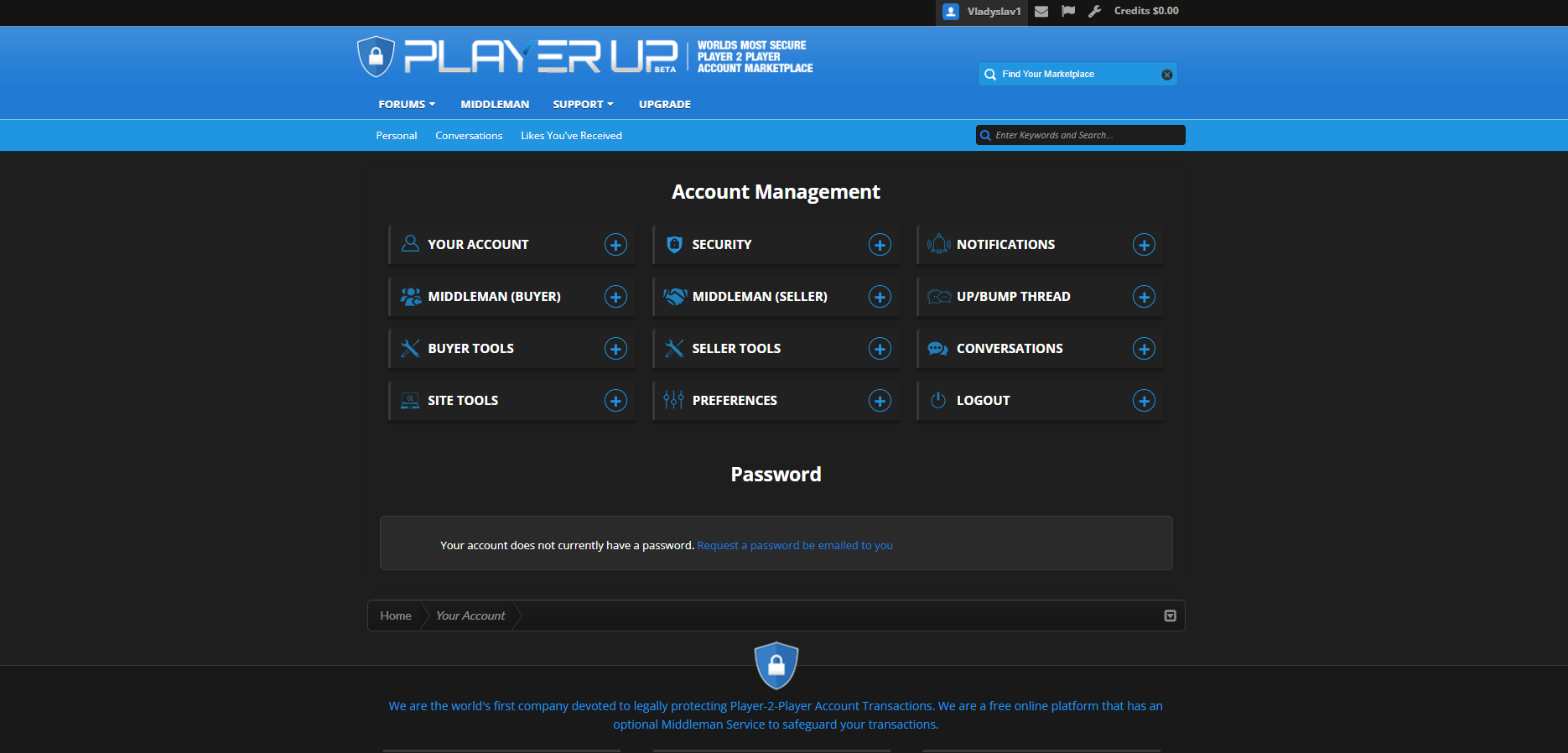
Task: Click the magnifier in Find Your Marketplace
Action: coord(990,74)
